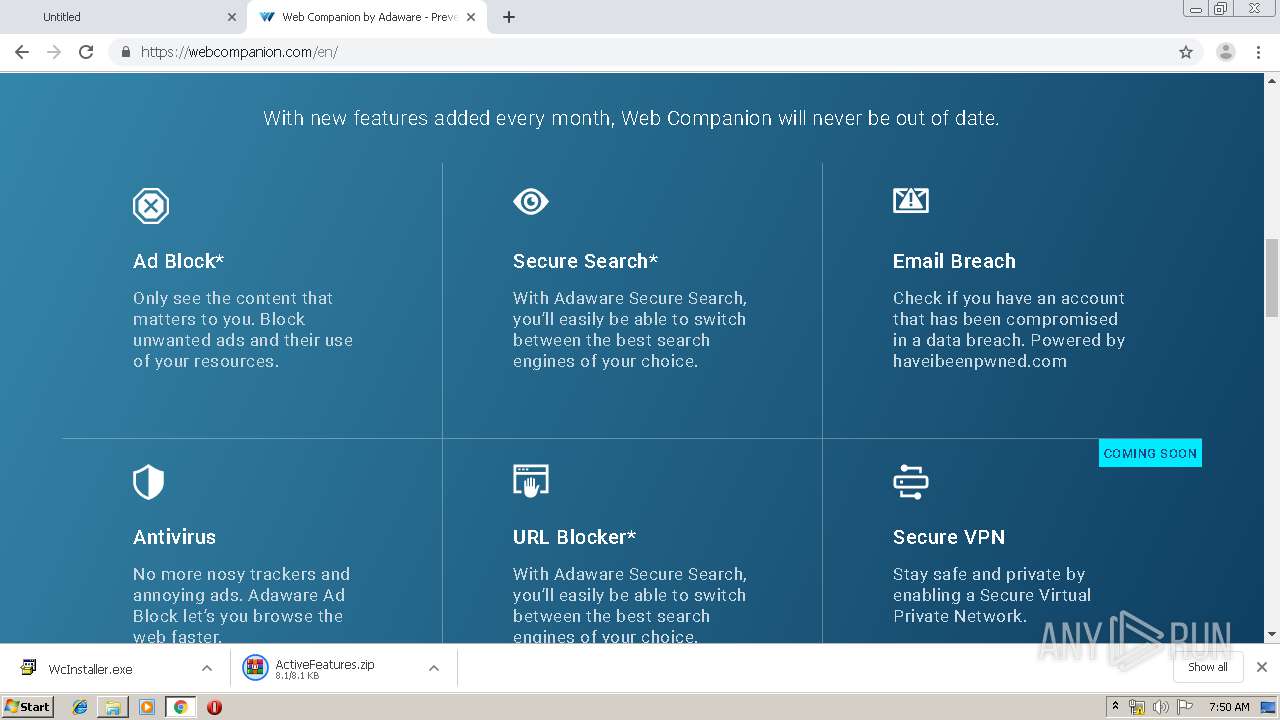Open the Chrome three-dot menu
The image size is (1280, 720).
coord(1258,52)
